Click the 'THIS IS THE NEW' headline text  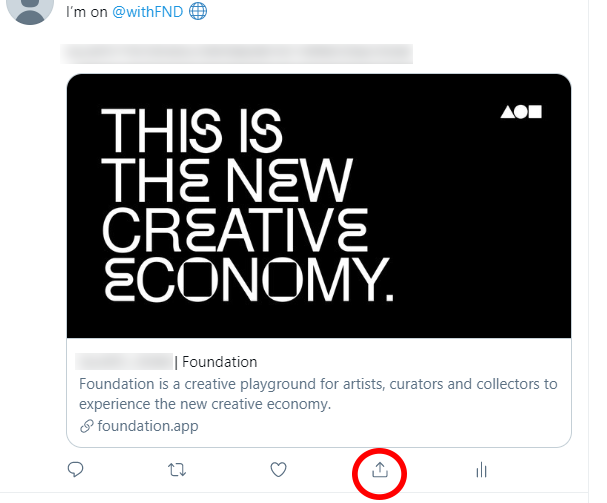pos(227,155)
